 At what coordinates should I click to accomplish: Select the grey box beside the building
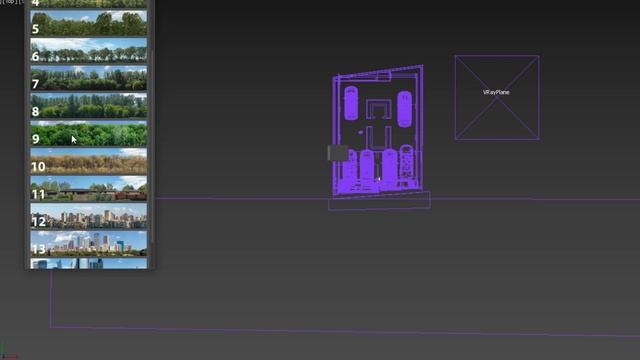pos(338,153)
